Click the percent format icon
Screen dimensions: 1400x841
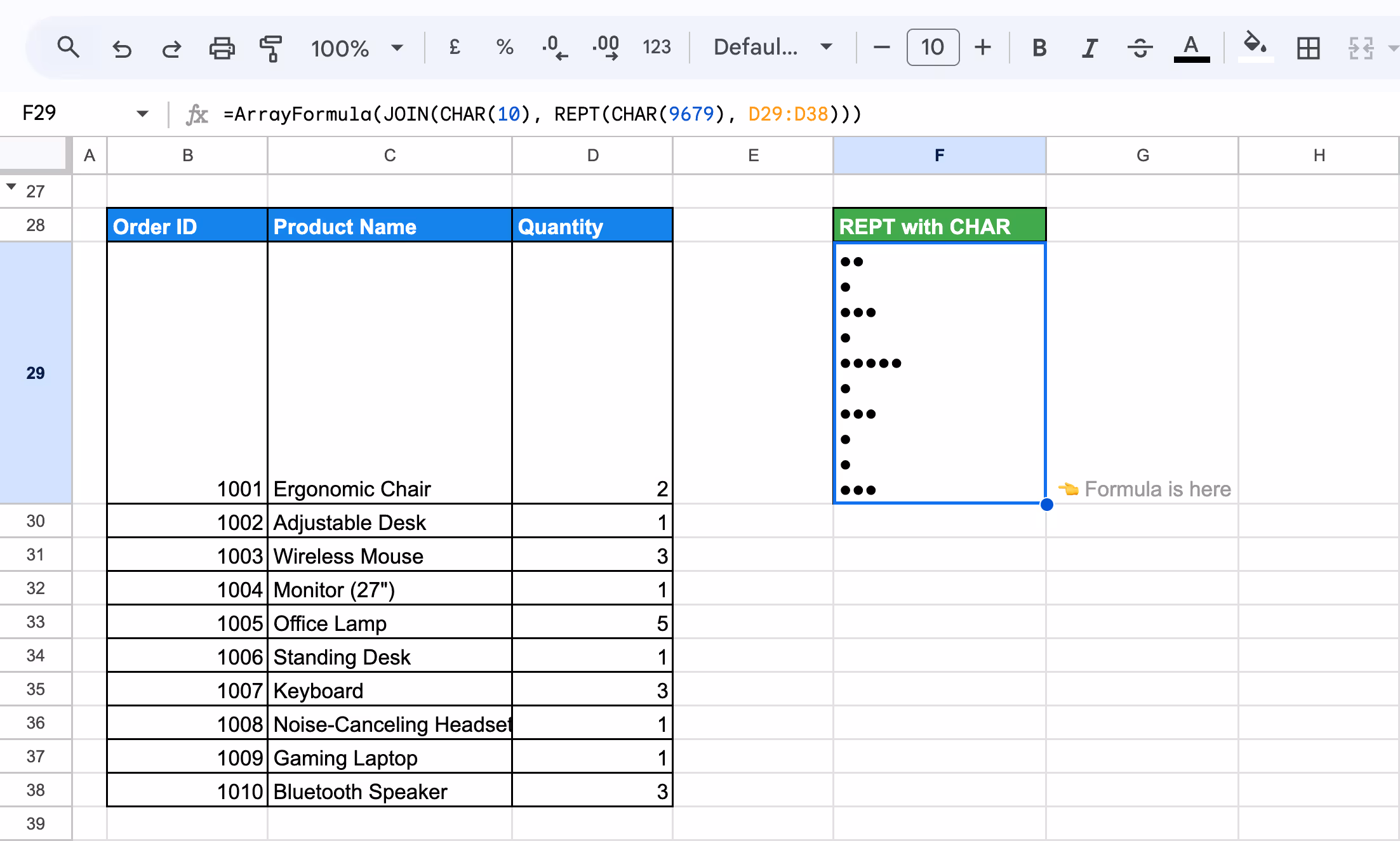(x=505, y=48)
